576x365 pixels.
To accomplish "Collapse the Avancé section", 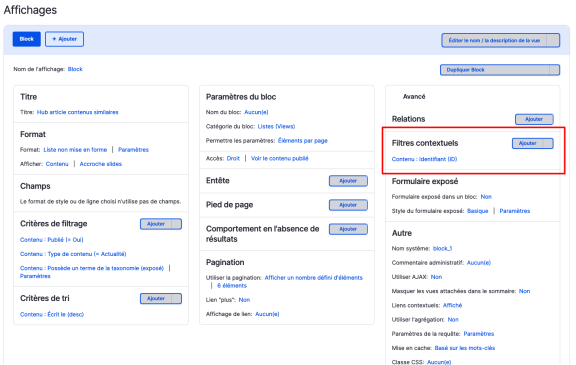I will tap(414, 97).
